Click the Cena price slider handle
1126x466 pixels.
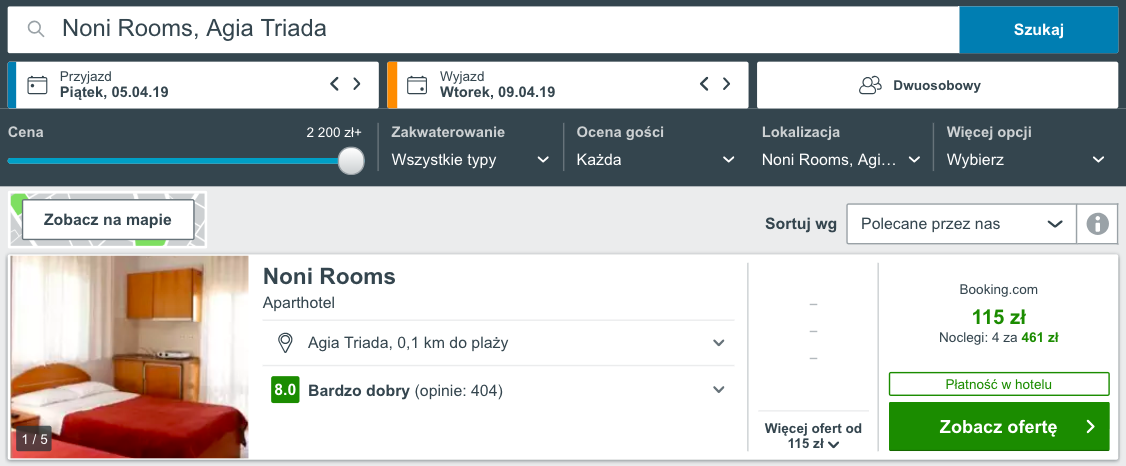tap(351, 160)
